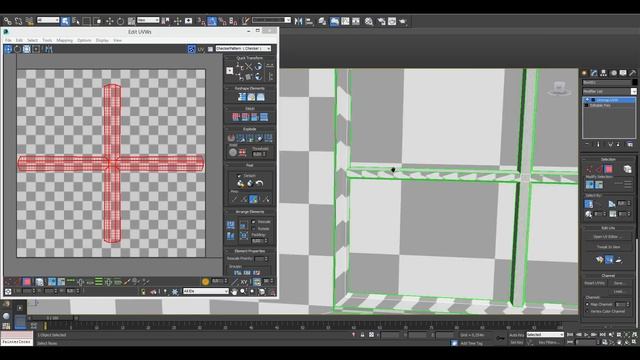The image size is (640, 360).
Task: Select the Scale tool in Edit UVWs toolbar
Action: (27, 49)
